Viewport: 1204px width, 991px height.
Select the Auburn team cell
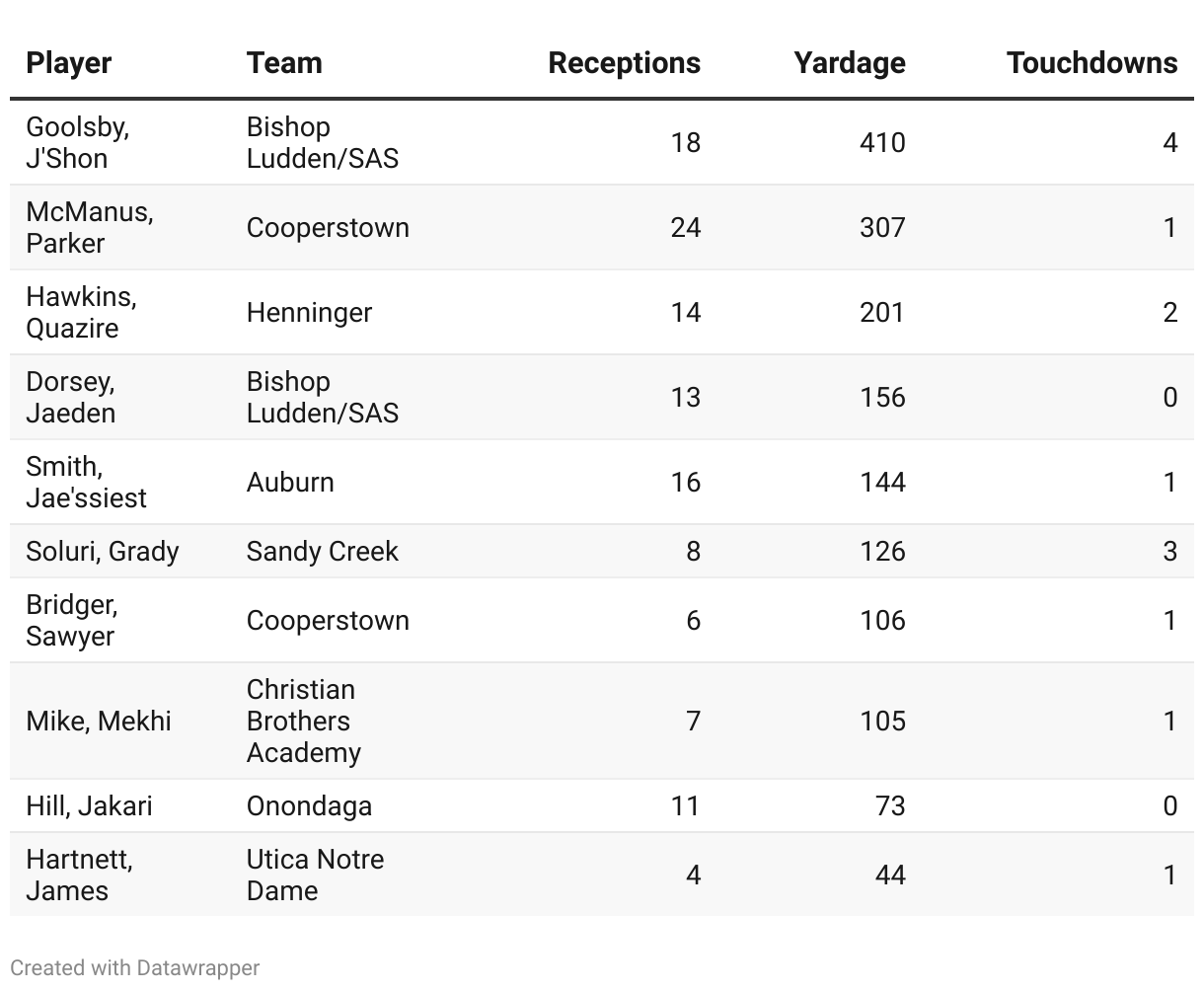[x=290, y=482]
